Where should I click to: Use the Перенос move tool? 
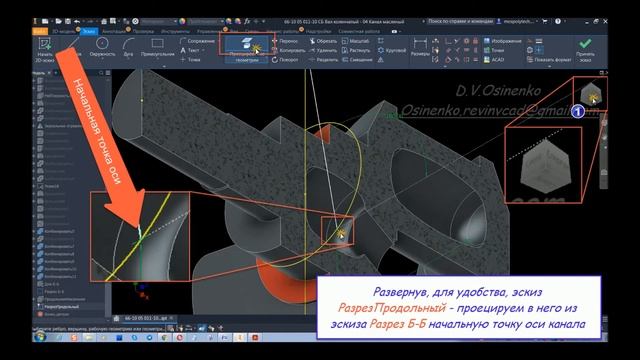[x=285, y=41]
